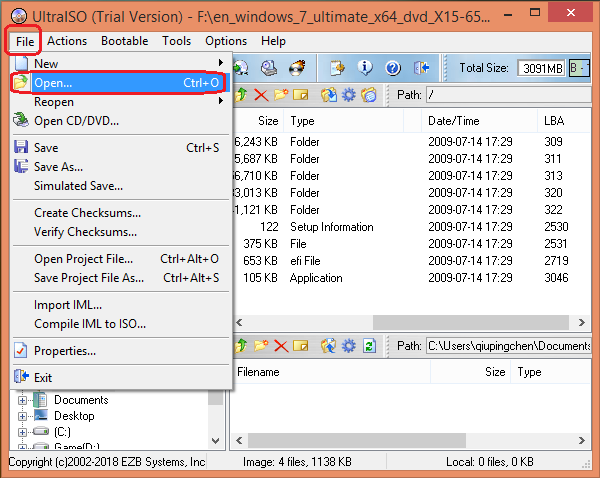The image size is (600, 478).
Task: Choose Import IML... menu entry
Action: (x=121, y=305)
